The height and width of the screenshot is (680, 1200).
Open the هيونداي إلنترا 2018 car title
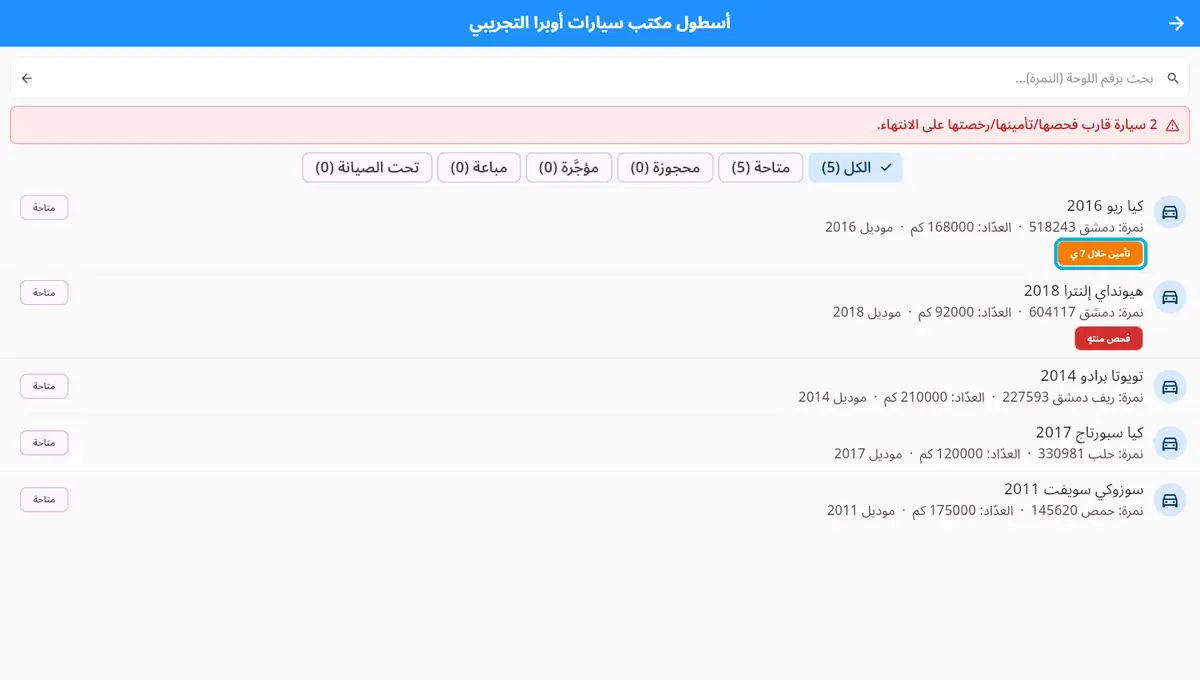tap(1084, 290)
